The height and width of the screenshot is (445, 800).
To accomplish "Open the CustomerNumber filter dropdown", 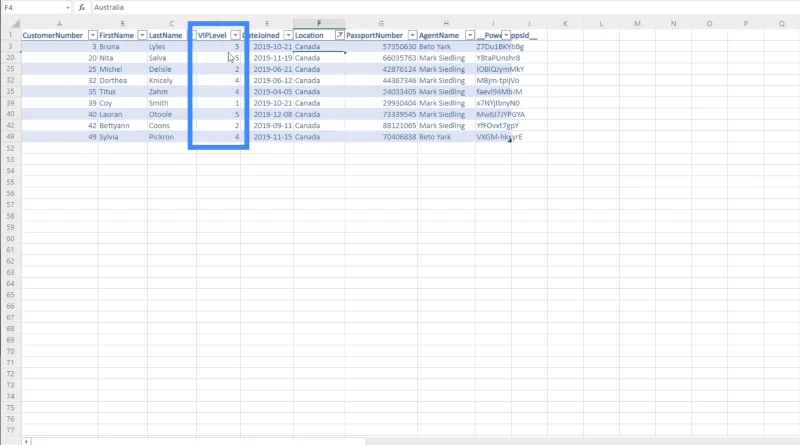I will pyautogui.click(x=92, y=35).
